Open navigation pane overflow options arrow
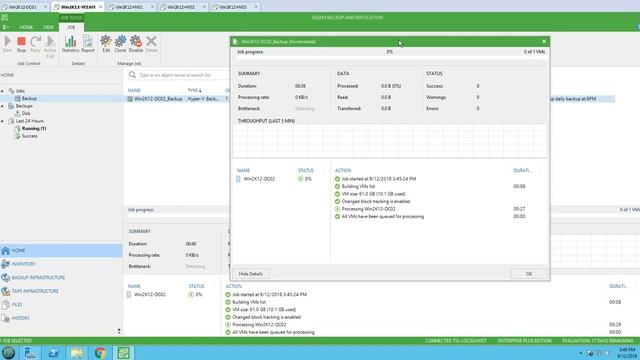Viewport: 640px width, 360px height. pyautogui.click(x=119, y=331)
